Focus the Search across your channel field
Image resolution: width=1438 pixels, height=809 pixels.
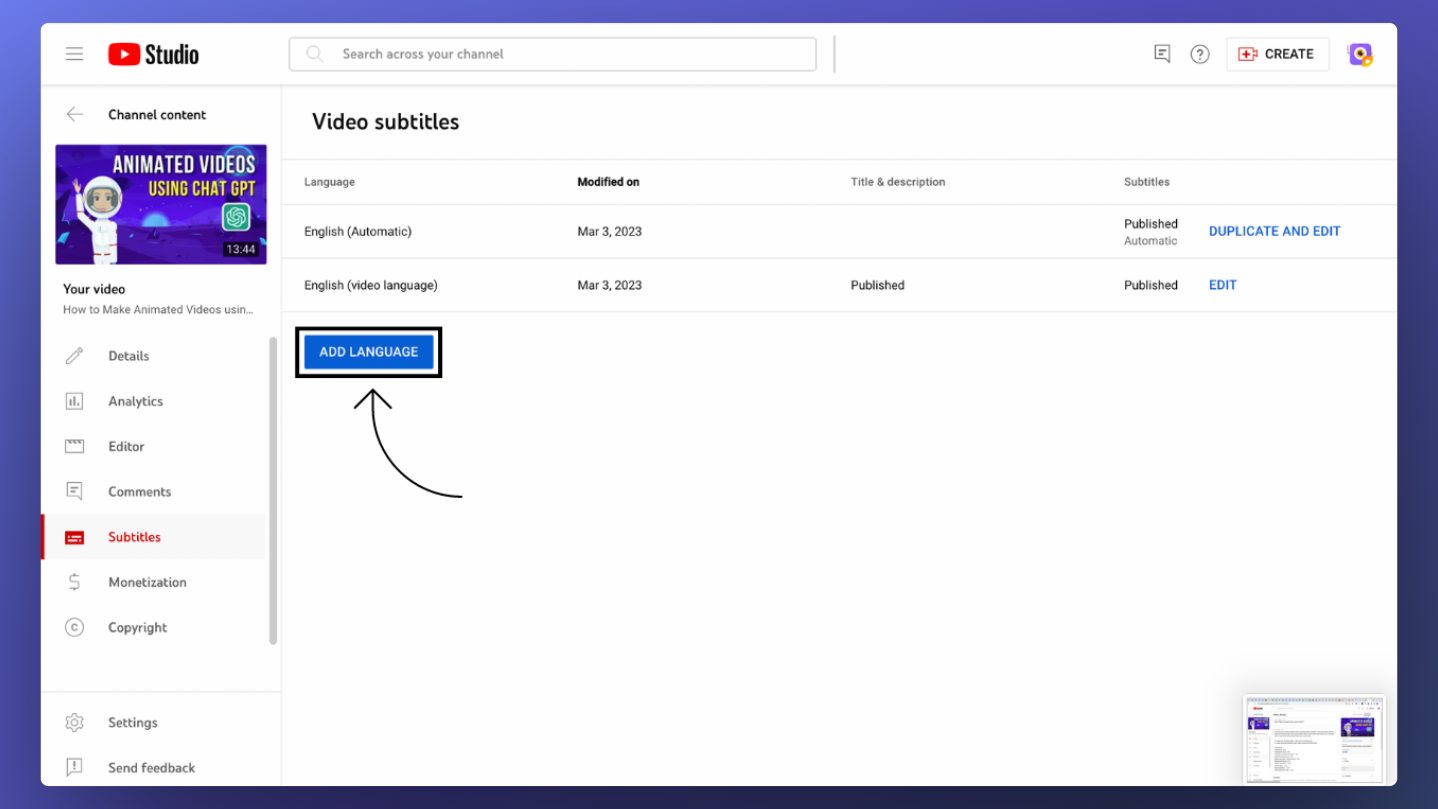click(x=552, y=54)
